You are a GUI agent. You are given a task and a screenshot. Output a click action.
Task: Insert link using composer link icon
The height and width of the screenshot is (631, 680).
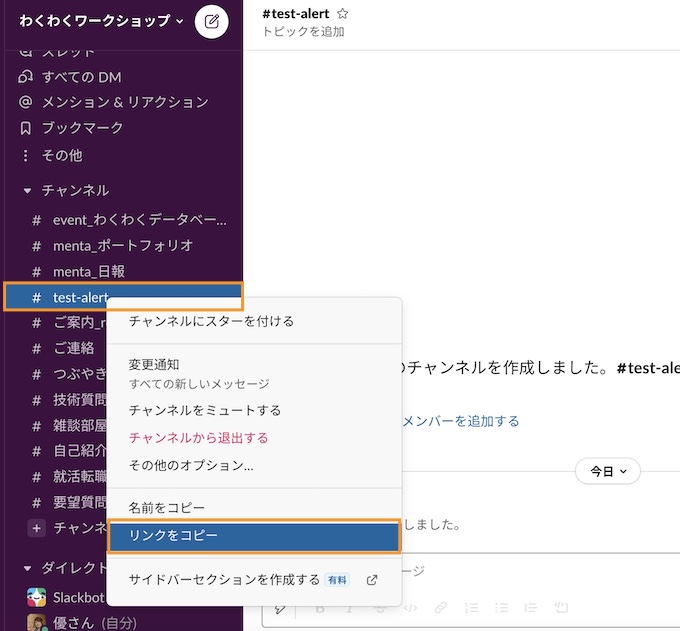pyautogui.click(x=441, y=608)
